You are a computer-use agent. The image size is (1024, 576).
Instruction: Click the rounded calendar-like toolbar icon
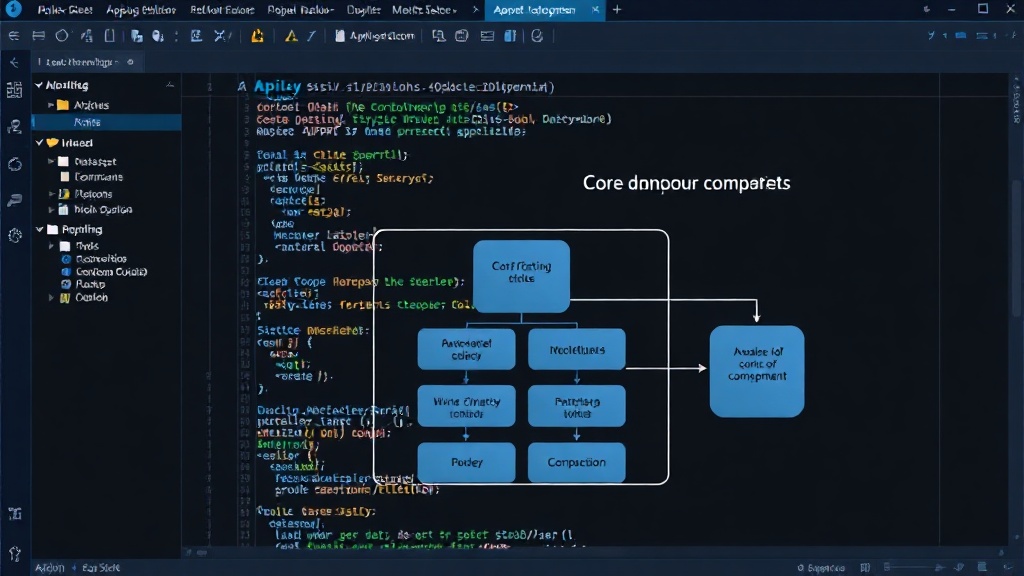462,36
